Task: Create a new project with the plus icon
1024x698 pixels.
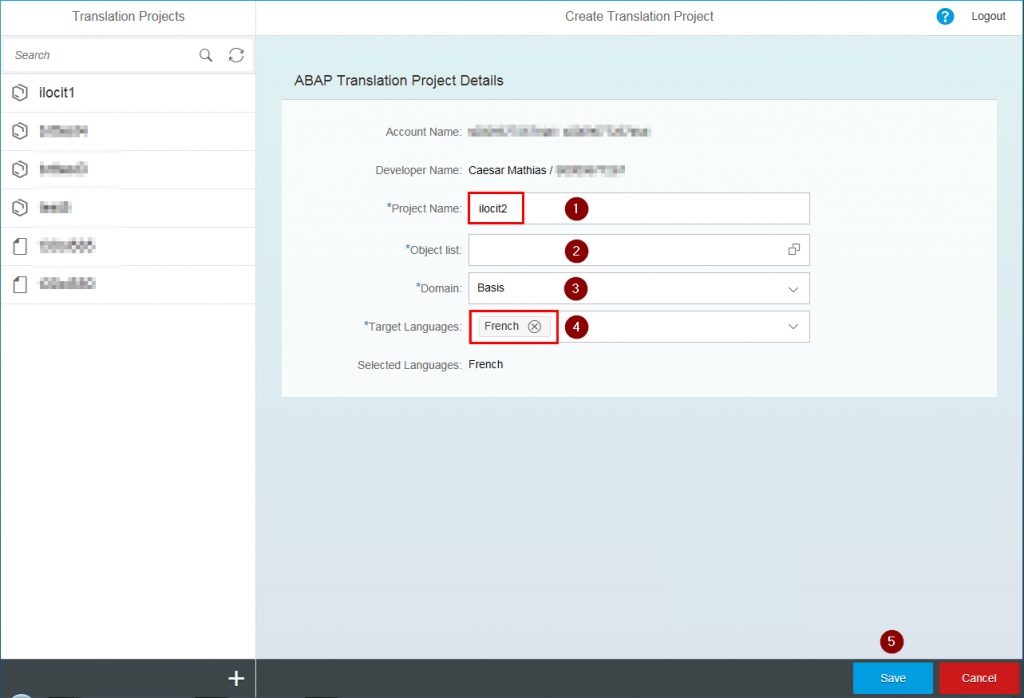Action: click(x=237, y=677)
